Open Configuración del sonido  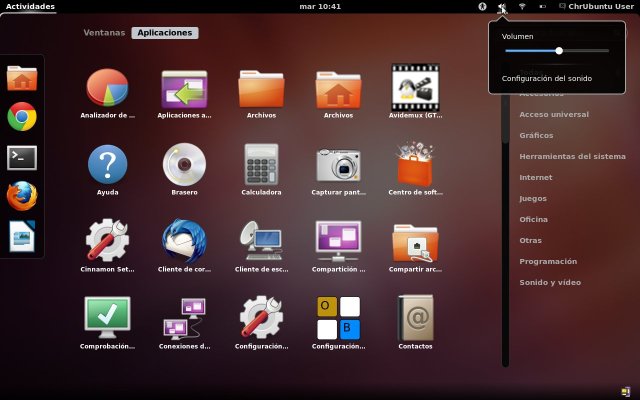547,78
